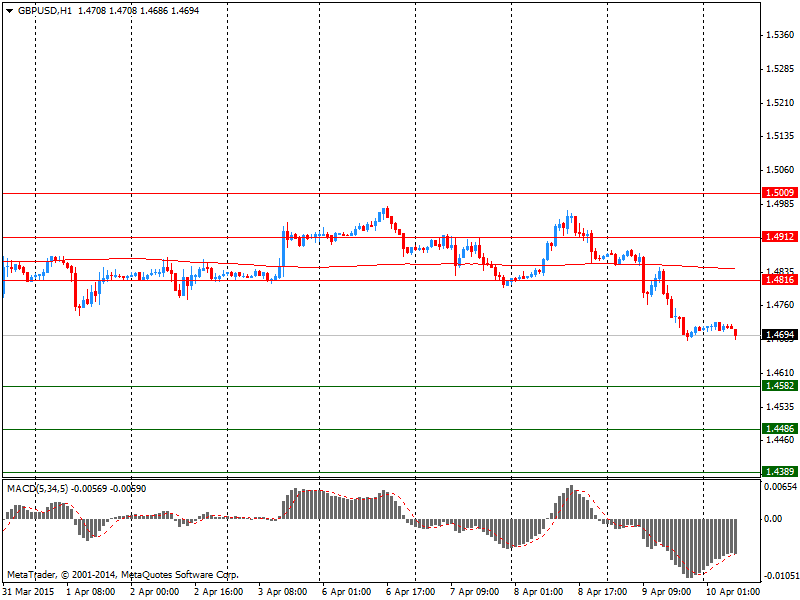Click the 1.4535 price scale value
The width and height of the screenshot is (800, 600).
[780, 407]
